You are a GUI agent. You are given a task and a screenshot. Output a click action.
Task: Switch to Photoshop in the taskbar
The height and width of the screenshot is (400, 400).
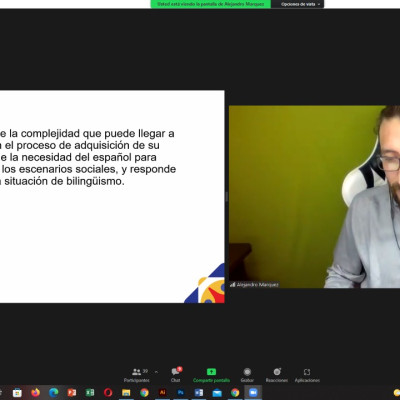(x=180, y=393)
